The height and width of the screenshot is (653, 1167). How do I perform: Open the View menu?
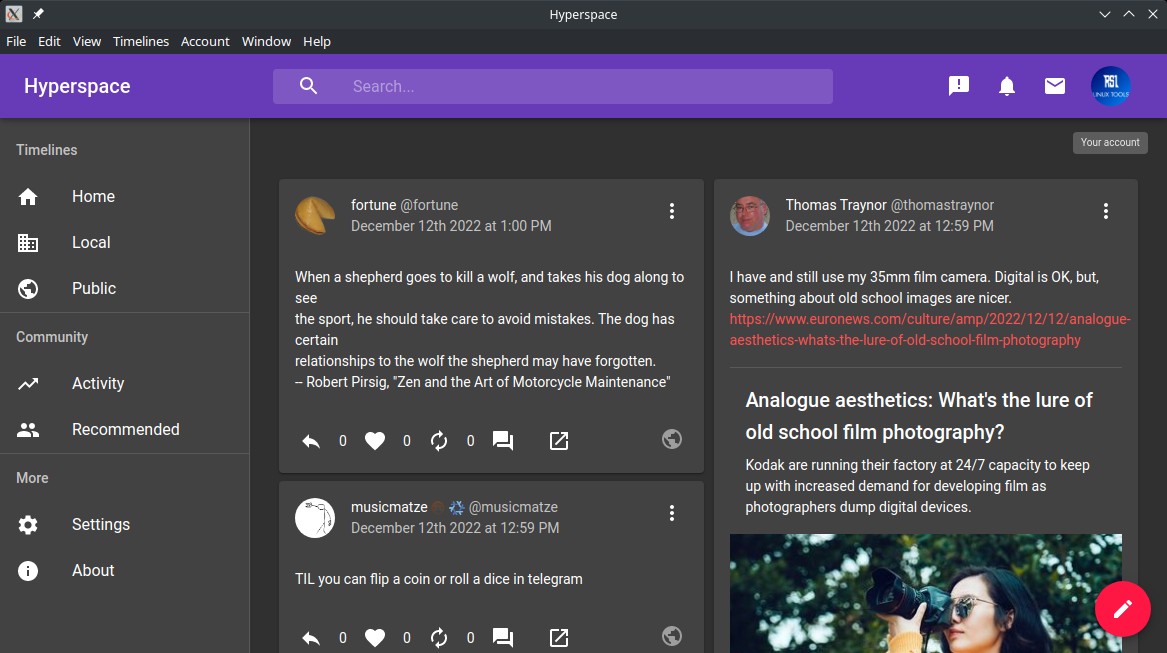pyautogui.click(x=87, y=42)
